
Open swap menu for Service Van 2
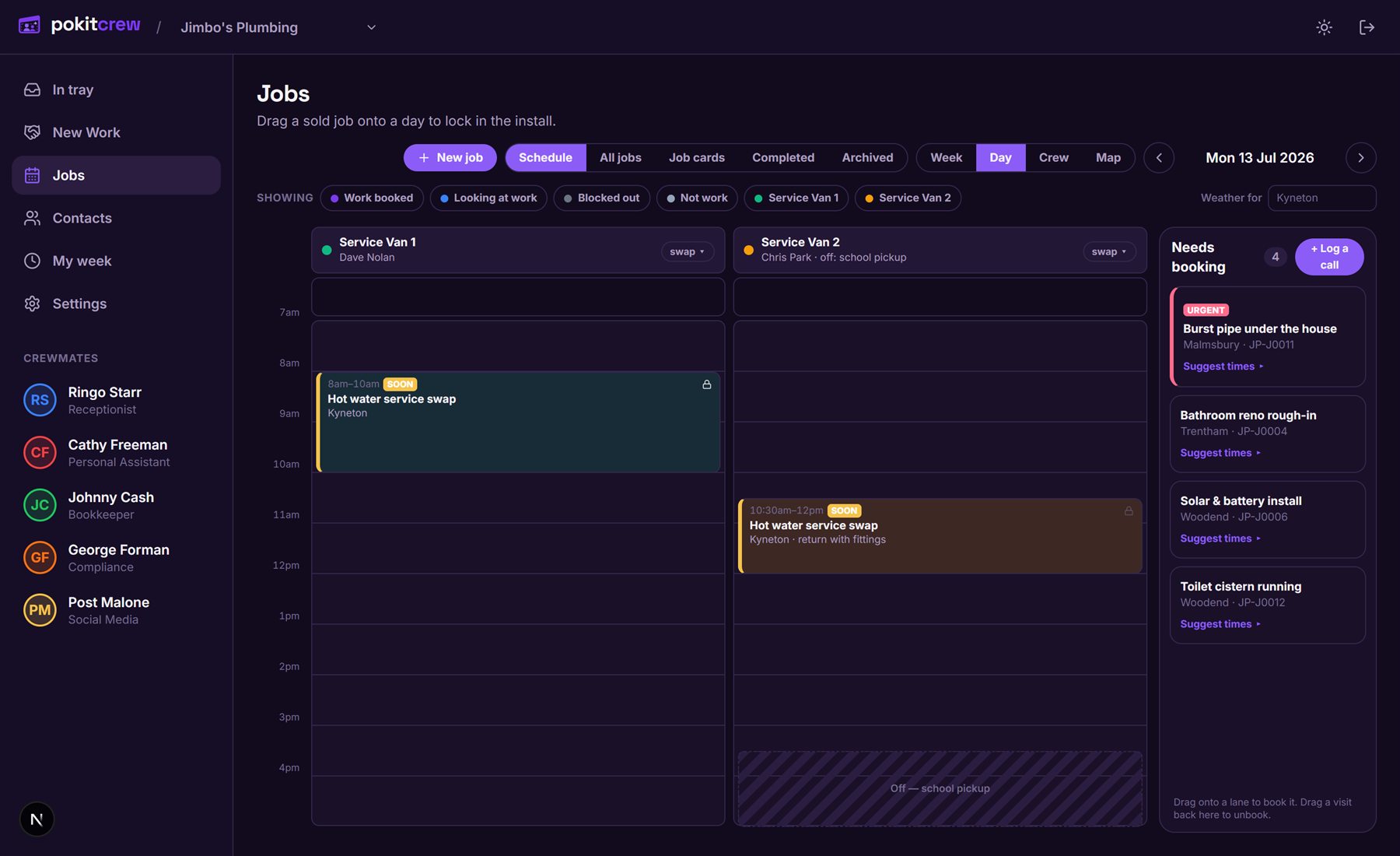point(1109,251)
